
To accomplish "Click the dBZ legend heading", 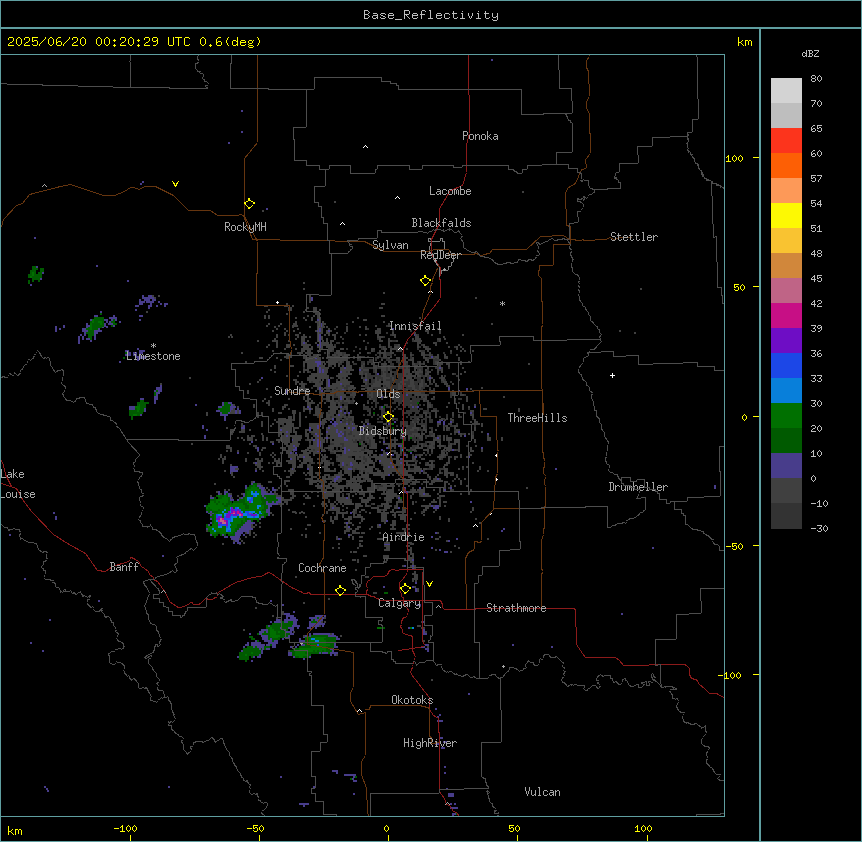I will [x=810, y=53].
